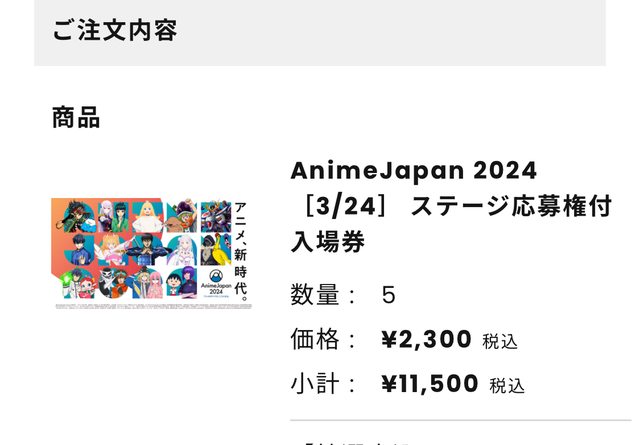Image resolution: width=640 pixels, height=445 pixels.
Task: Click the 商品 heading
Action: [76, 117]
